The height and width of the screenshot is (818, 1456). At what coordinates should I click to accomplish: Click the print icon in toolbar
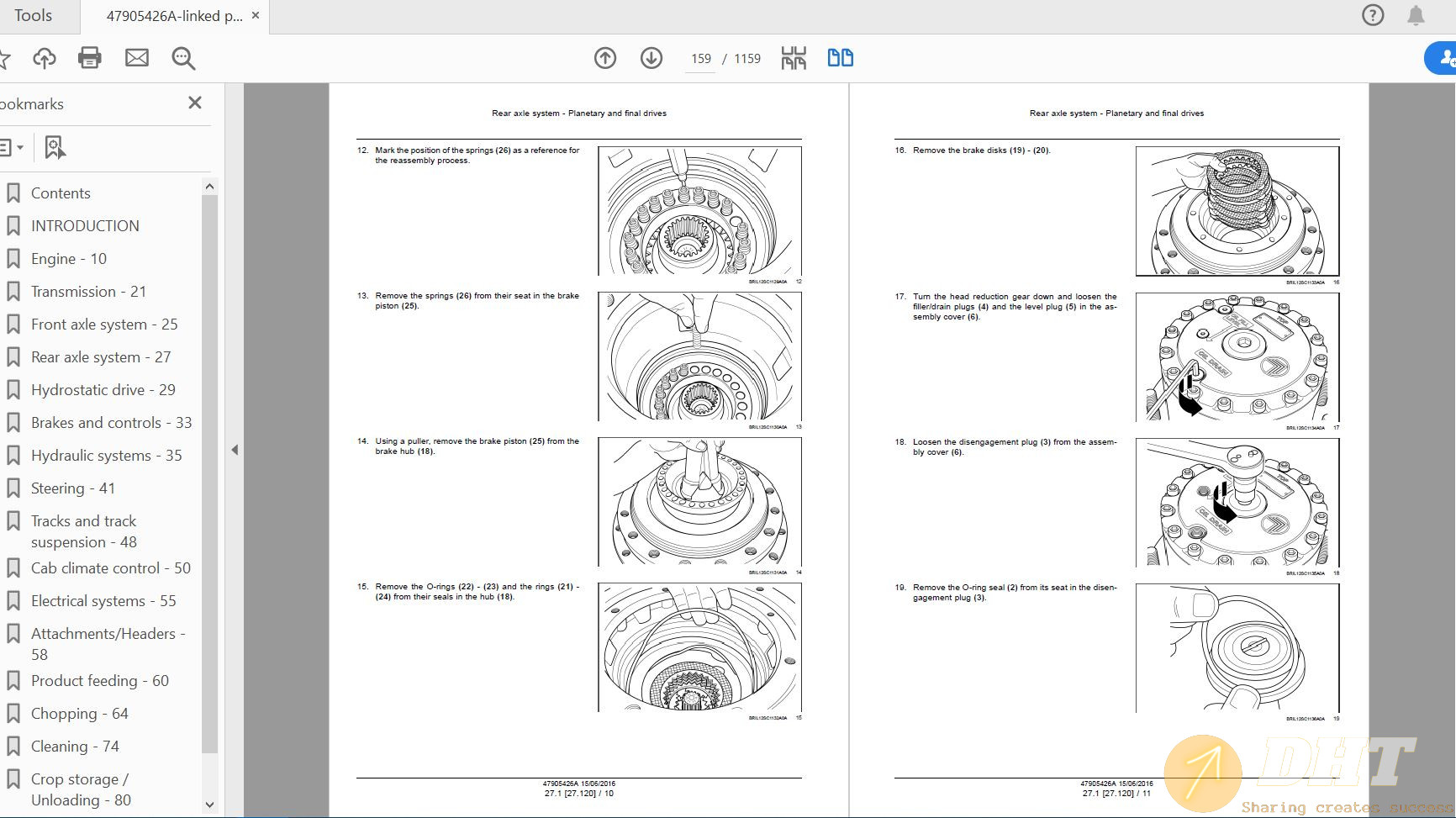(89, 58)
